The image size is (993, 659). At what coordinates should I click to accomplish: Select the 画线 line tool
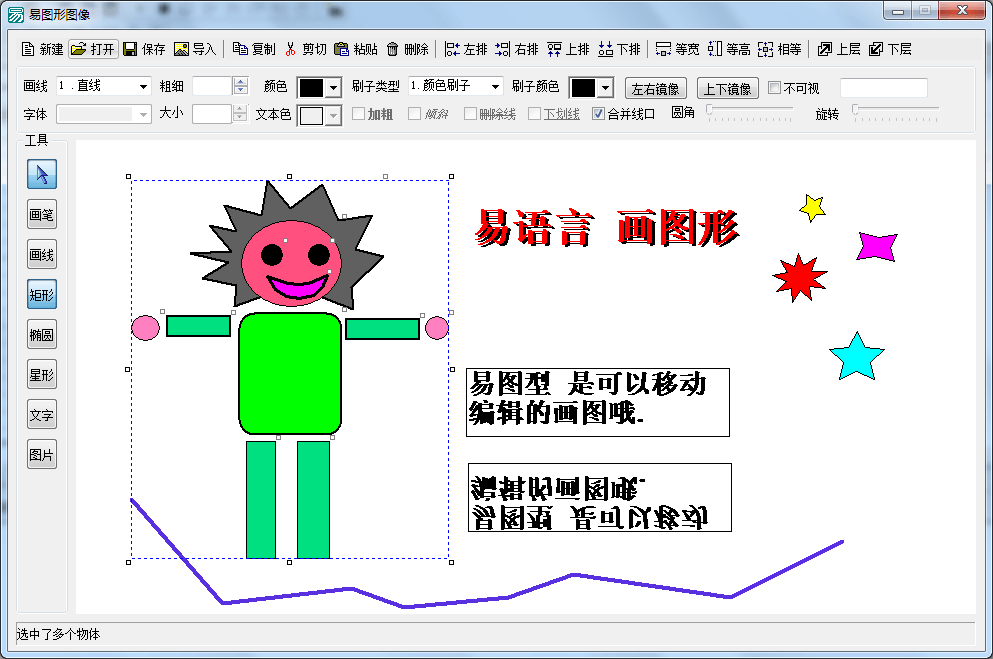coord(41,254)
